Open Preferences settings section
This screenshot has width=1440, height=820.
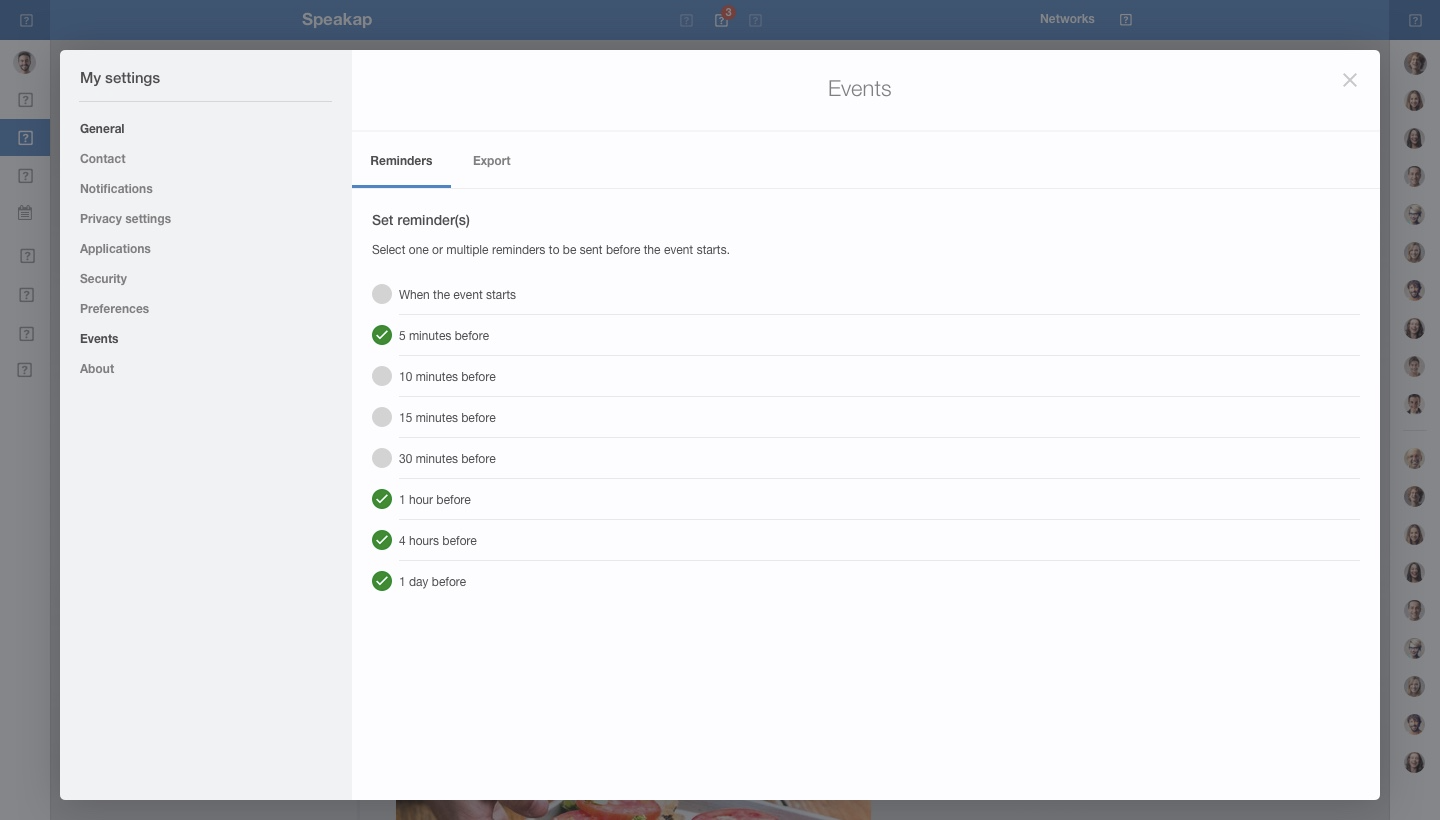(114, 309)
